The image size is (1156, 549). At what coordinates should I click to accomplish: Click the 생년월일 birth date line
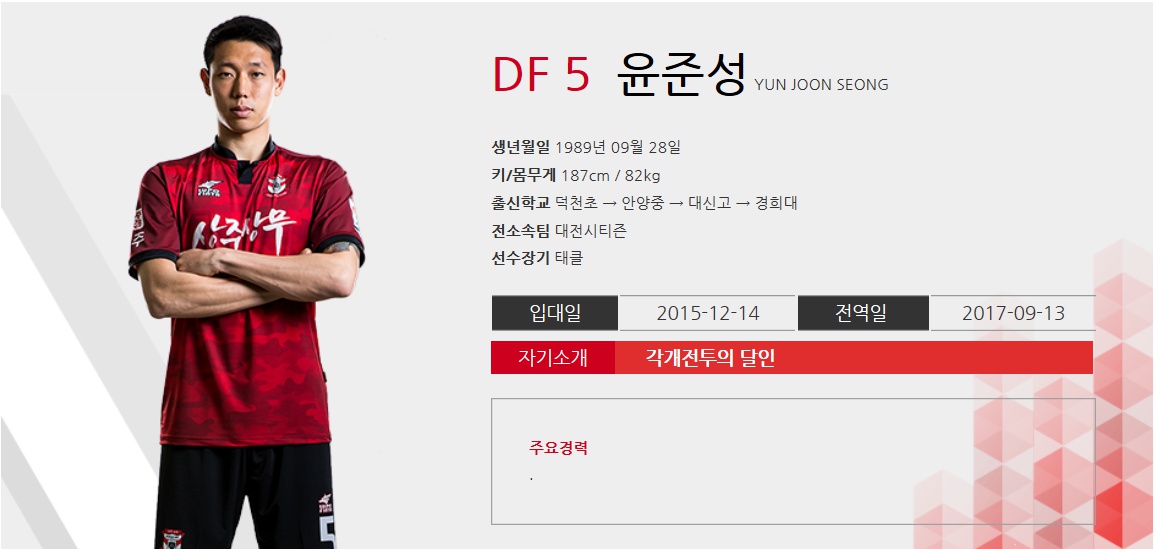pos(586,147)
